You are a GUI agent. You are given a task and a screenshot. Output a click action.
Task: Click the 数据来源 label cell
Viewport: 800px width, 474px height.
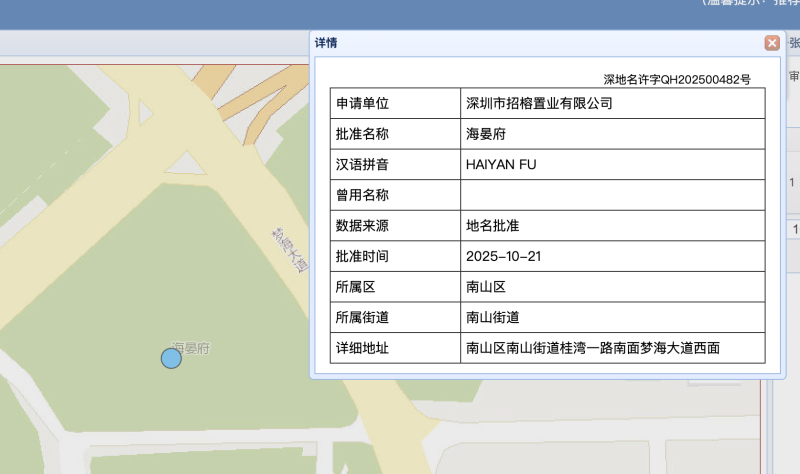pyautogui.click(x=395, y=226)
